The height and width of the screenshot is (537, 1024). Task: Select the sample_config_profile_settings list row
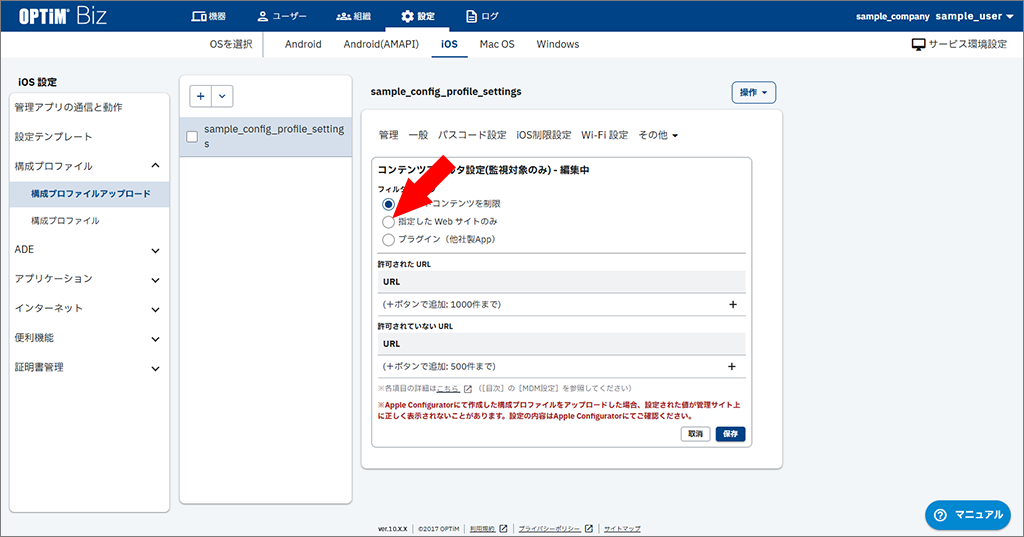266,137
